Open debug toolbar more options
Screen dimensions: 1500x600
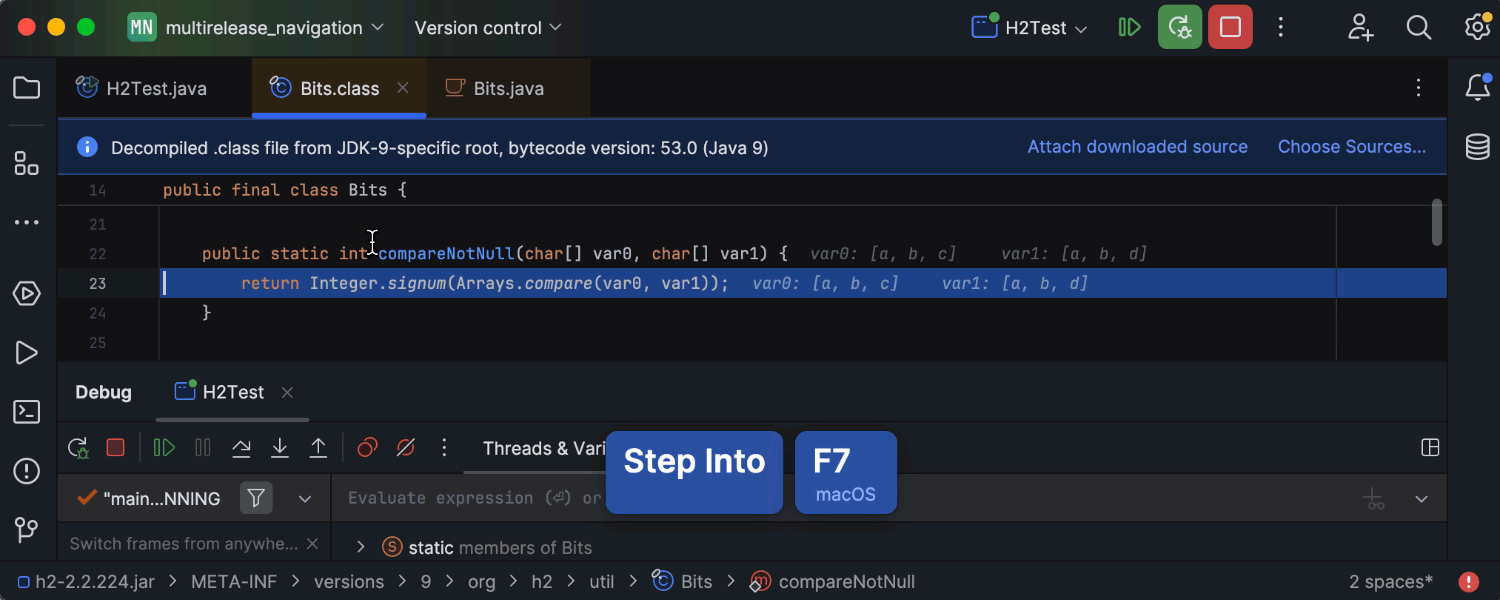[444, 448]
